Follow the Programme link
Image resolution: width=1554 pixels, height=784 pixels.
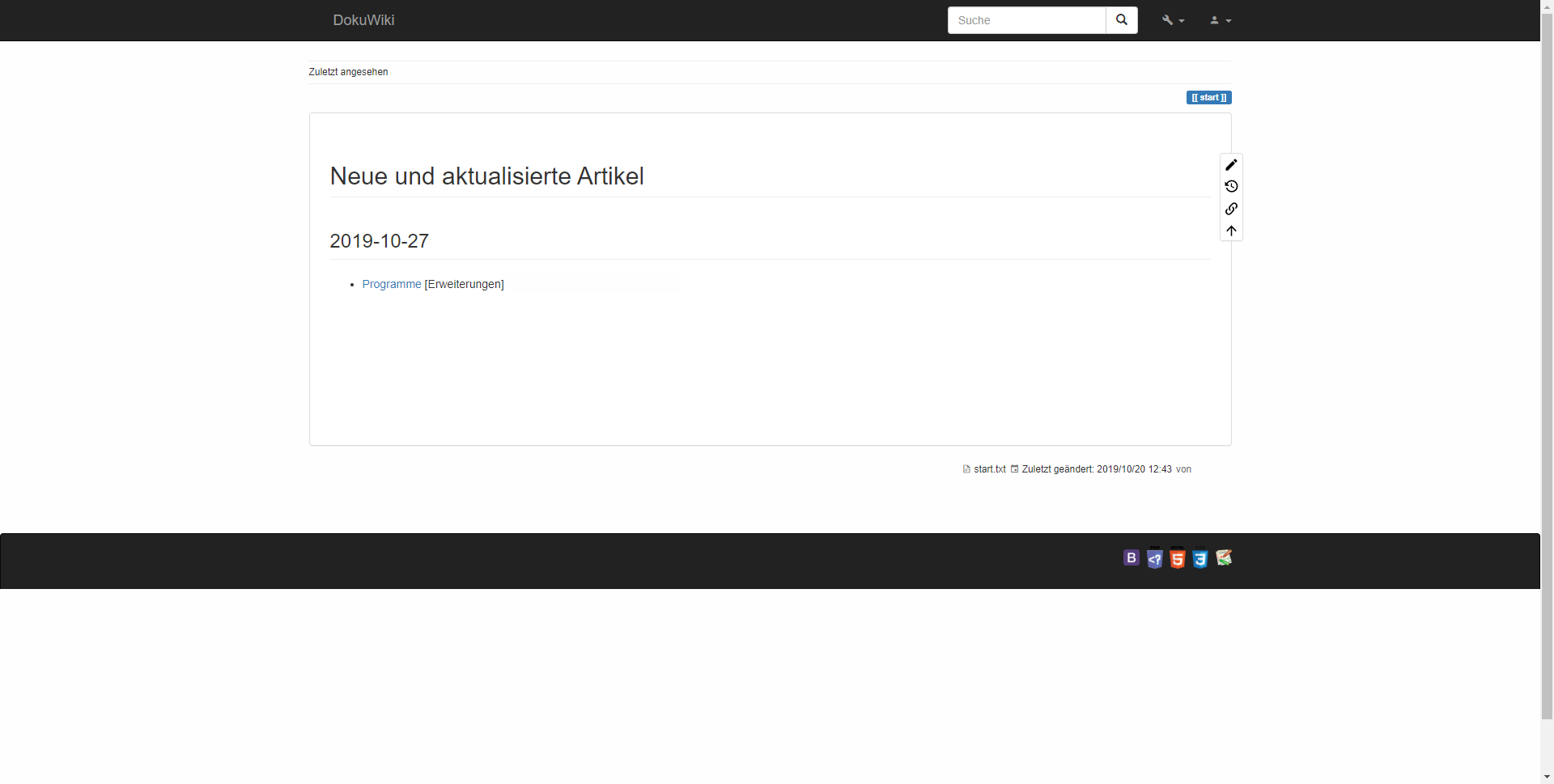tap(391, 284)
